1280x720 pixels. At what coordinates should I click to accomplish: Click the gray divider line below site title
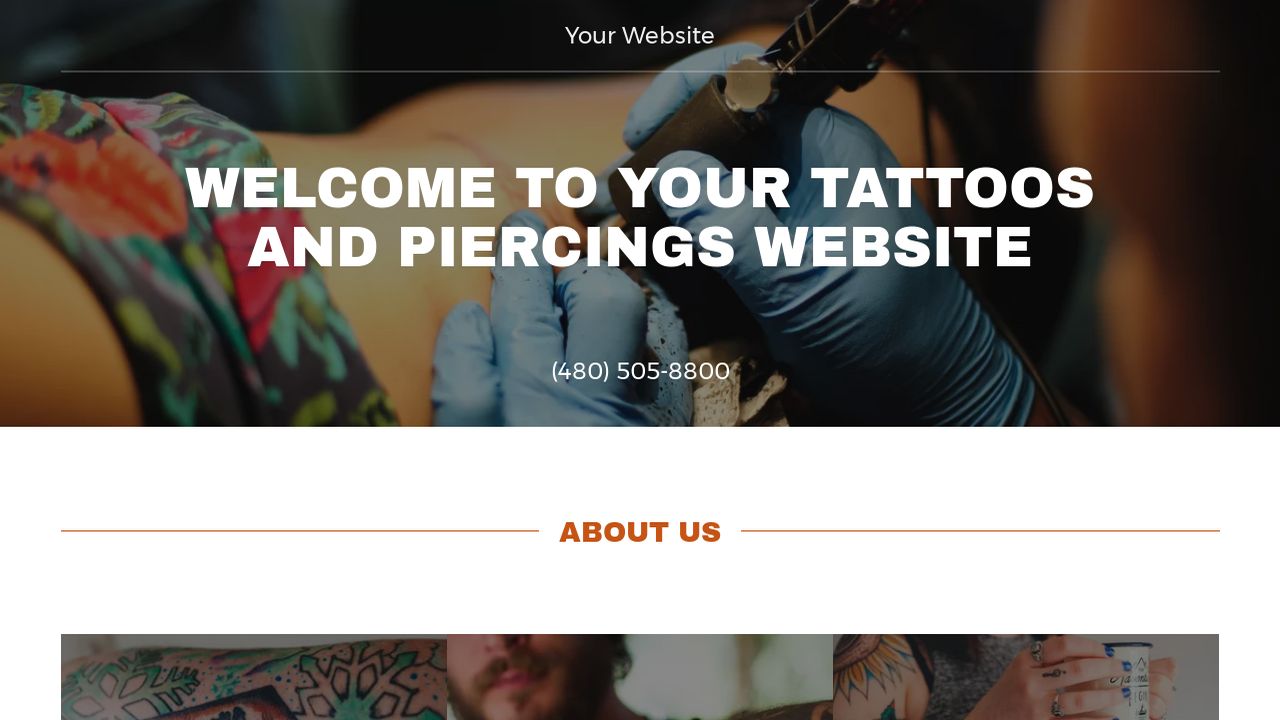[640, 71]
